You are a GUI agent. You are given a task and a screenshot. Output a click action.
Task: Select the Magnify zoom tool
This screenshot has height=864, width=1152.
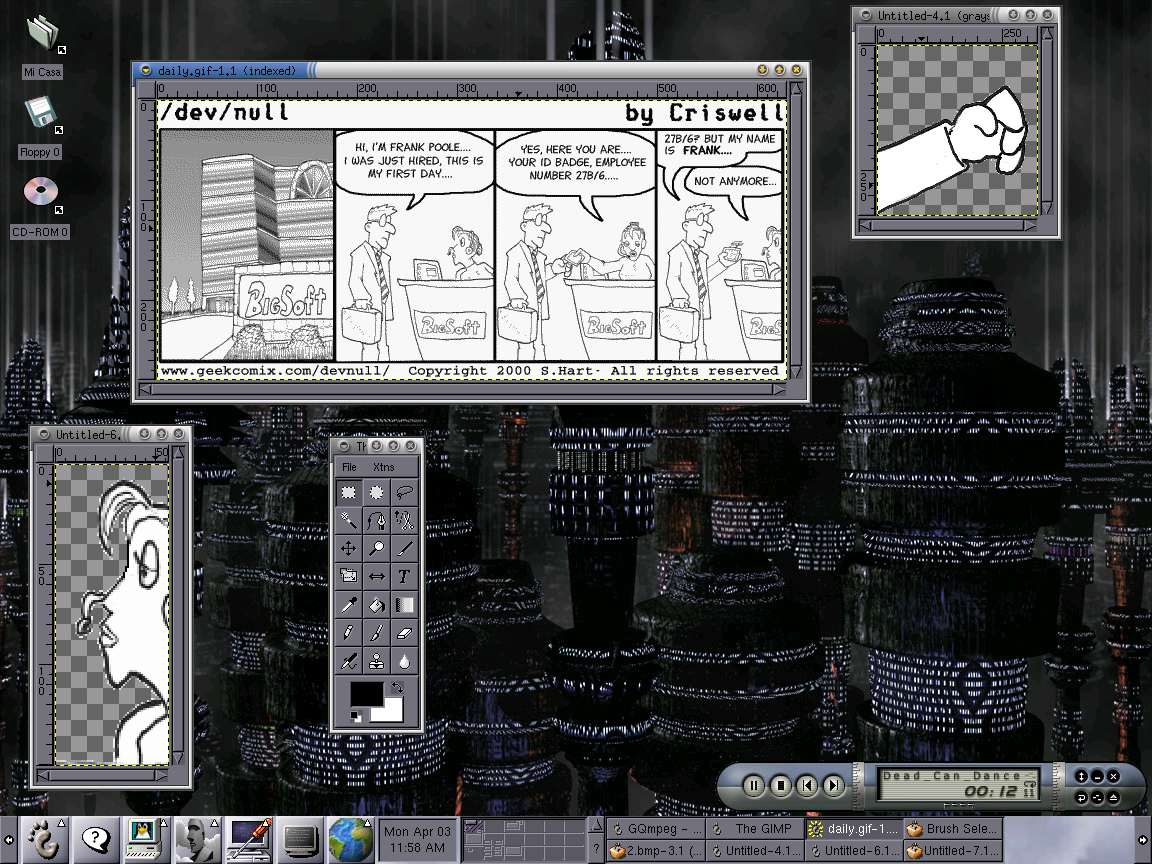pos(376,548)
